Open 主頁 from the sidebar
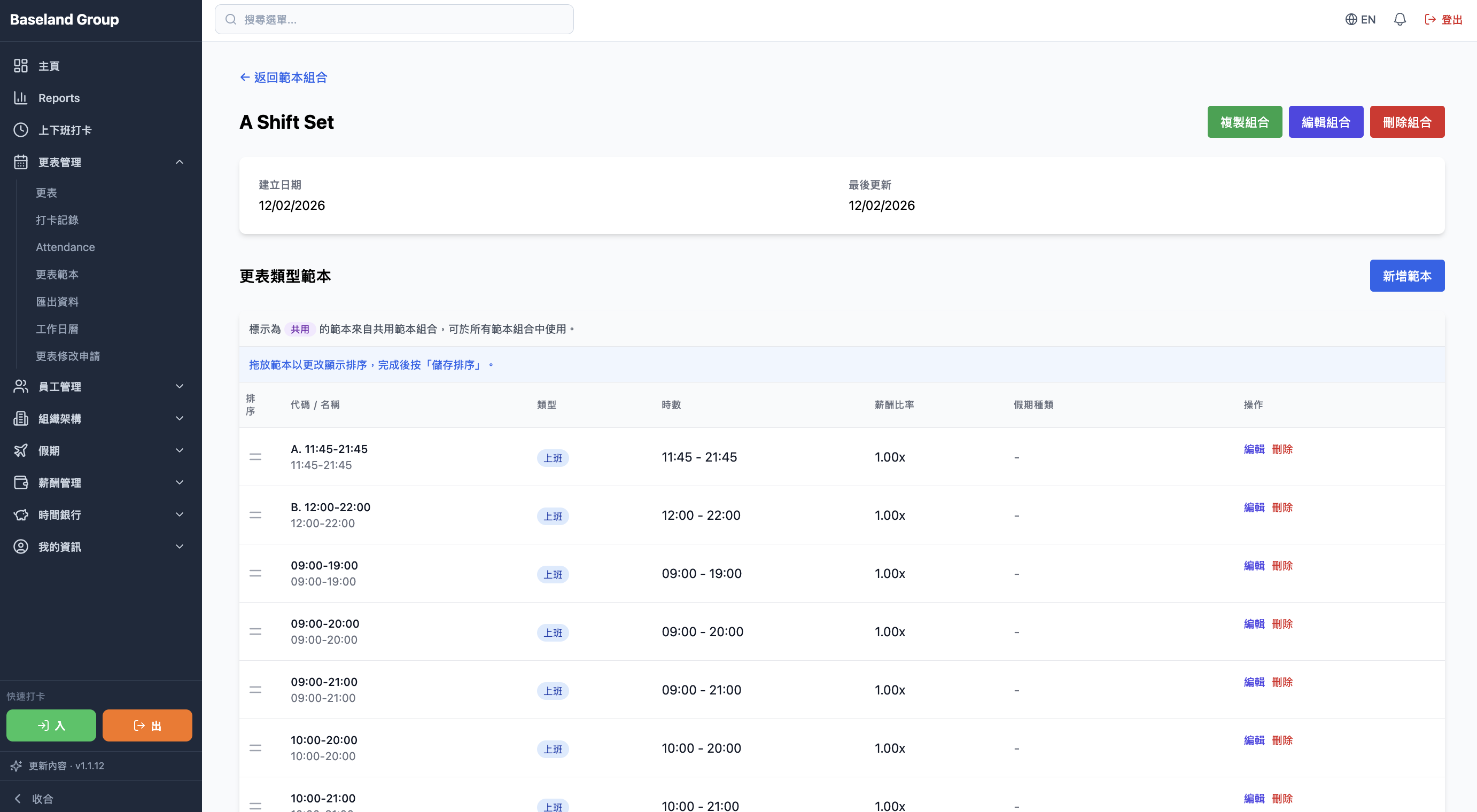The height and width of the screenshot is (812, 1477). (101, 66)
